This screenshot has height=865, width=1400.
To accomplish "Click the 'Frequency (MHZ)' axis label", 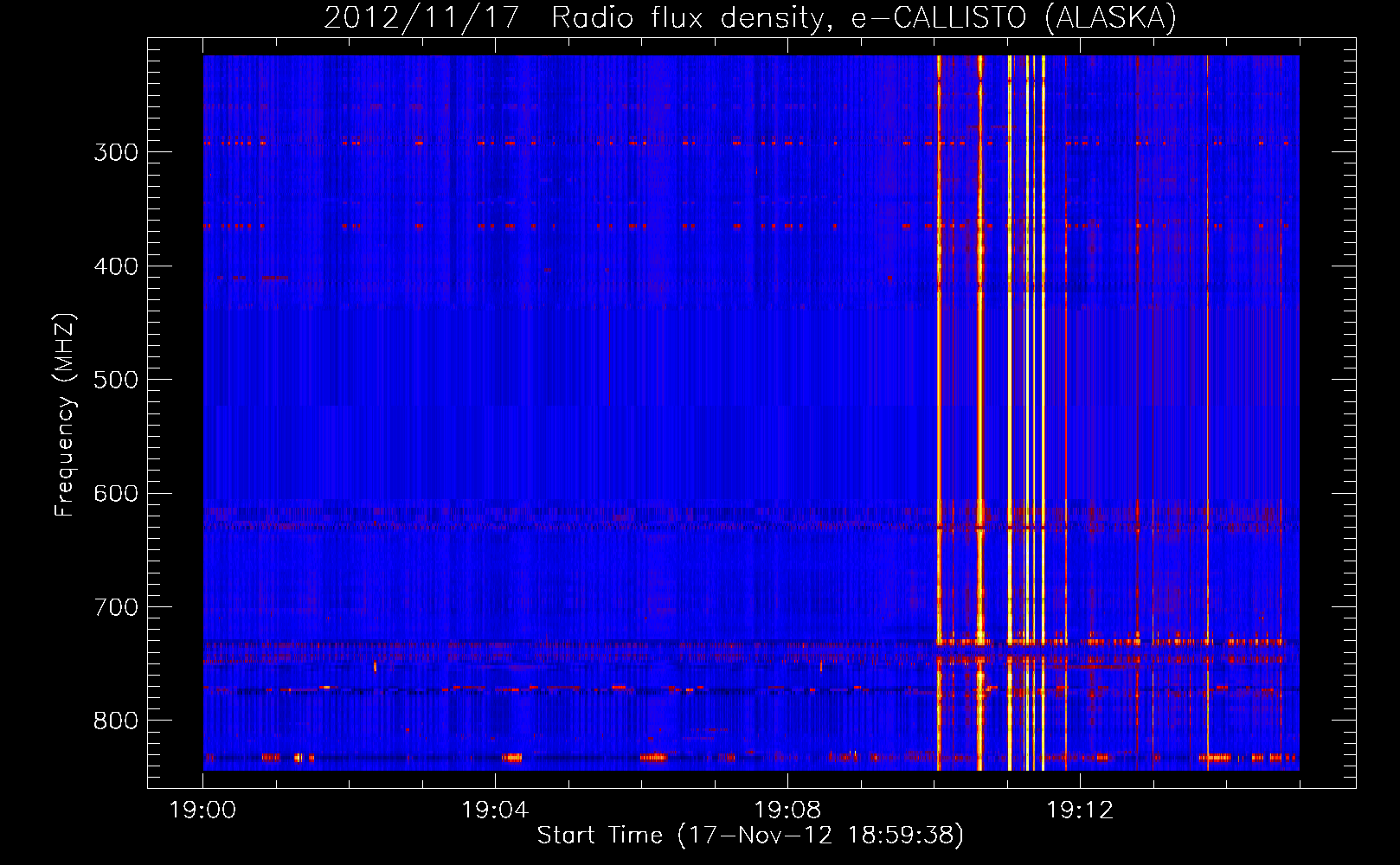I will [65, 414].
